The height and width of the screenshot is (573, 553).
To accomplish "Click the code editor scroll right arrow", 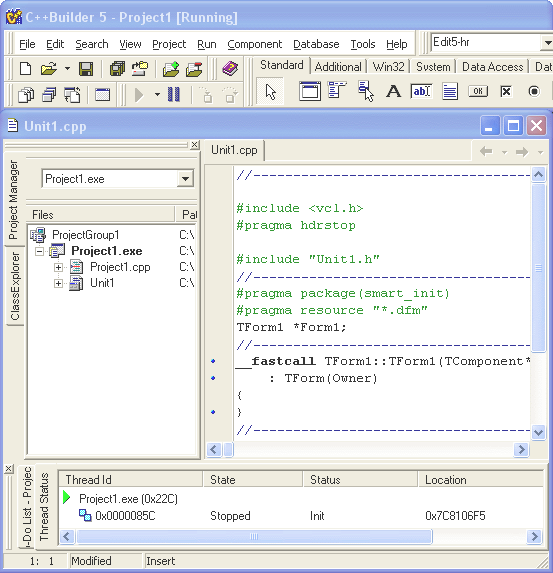I will pos(521,449).
